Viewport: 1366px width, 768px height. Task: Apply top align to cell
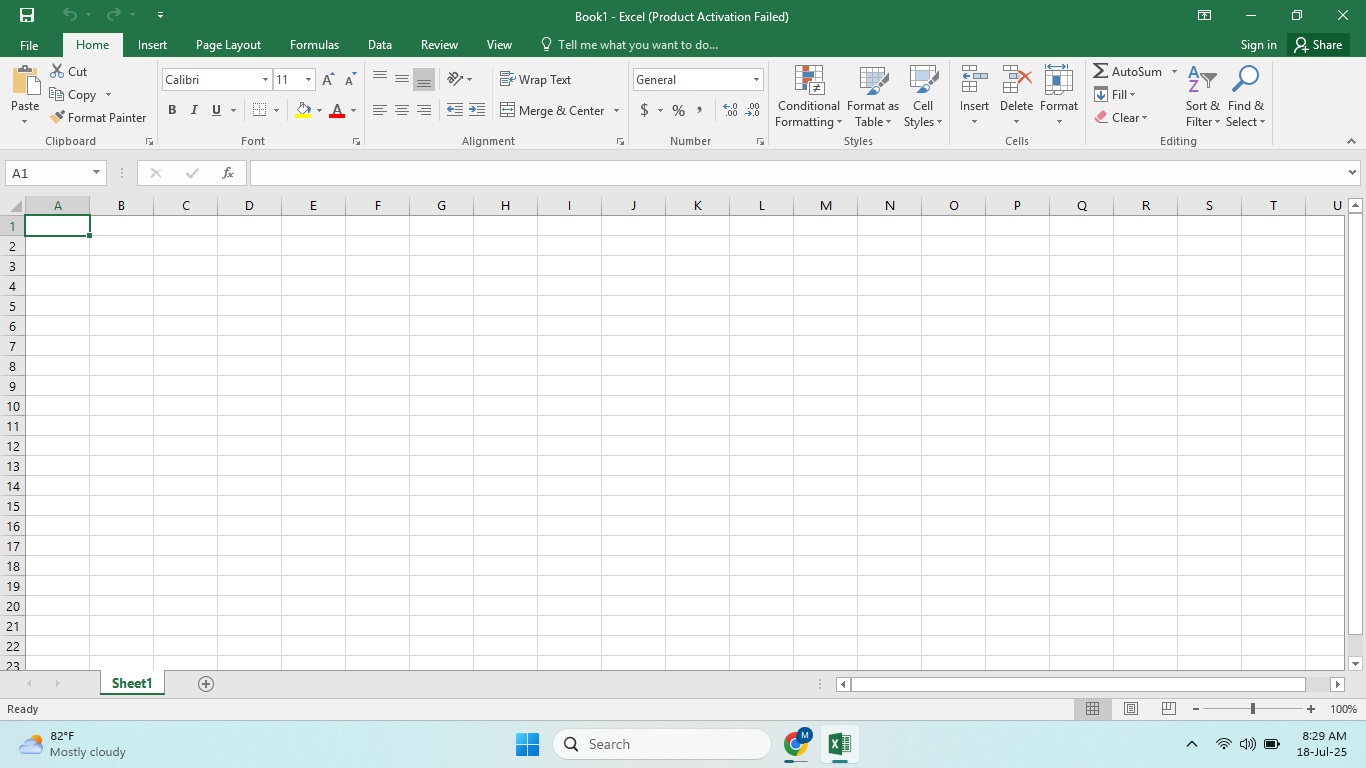pyautogui.click(x=380, y=79)
